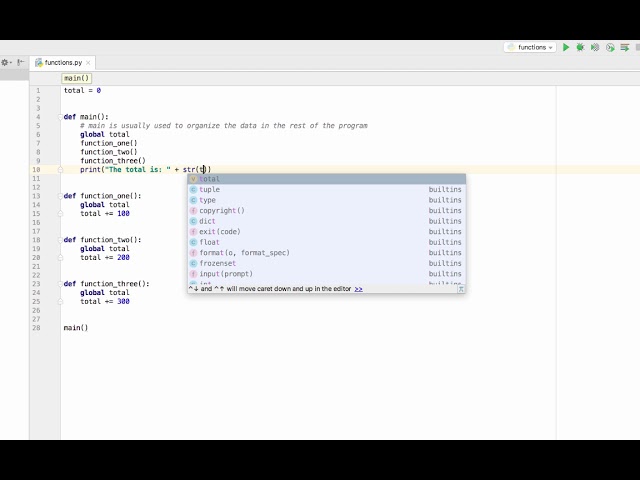The width and height of the screenshot is (640, 480).
Task: Click 'def function_three():' on line 23
Action: tap(107, 284)
